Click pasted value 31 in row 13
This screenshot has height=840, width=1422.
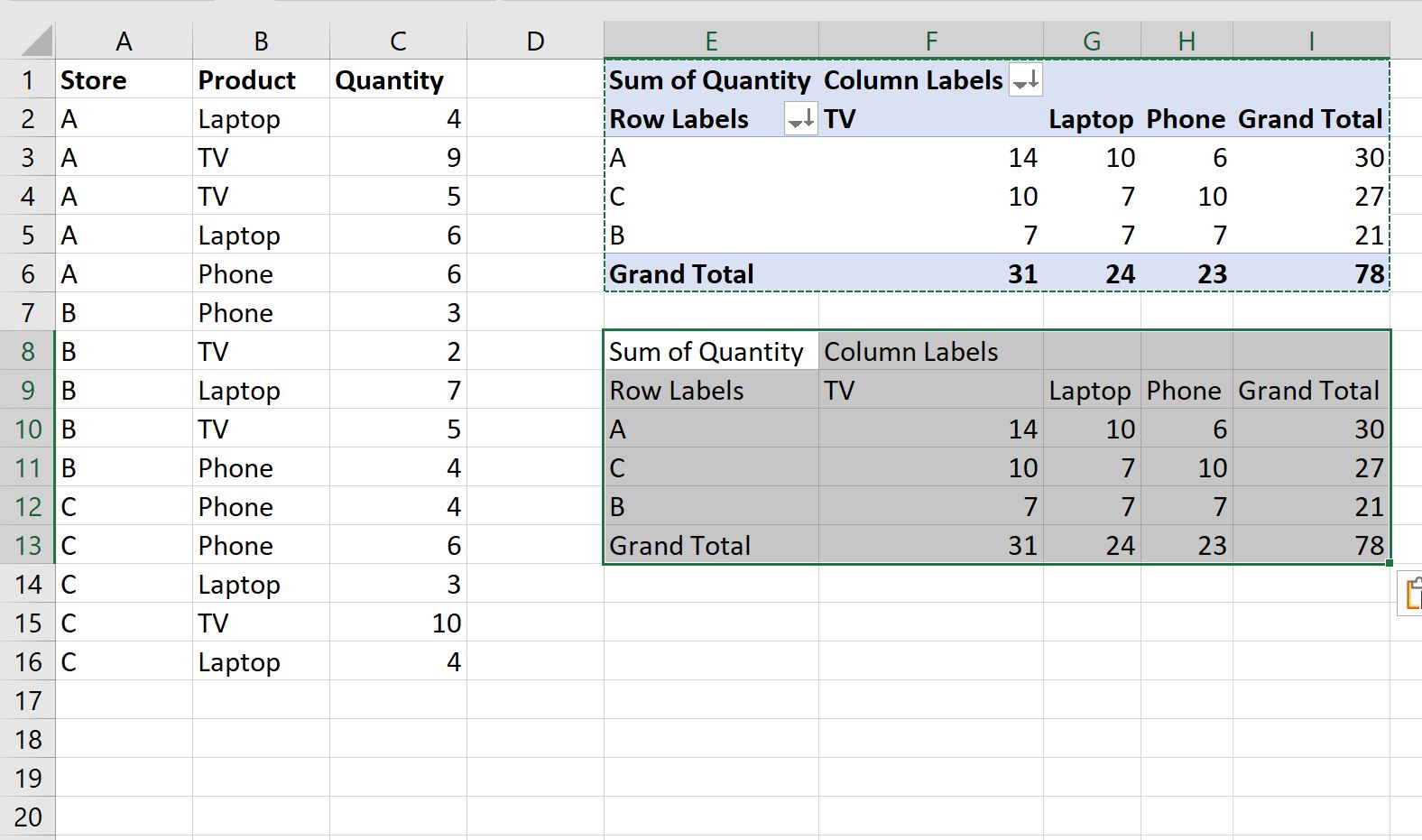tap(931, 546)
